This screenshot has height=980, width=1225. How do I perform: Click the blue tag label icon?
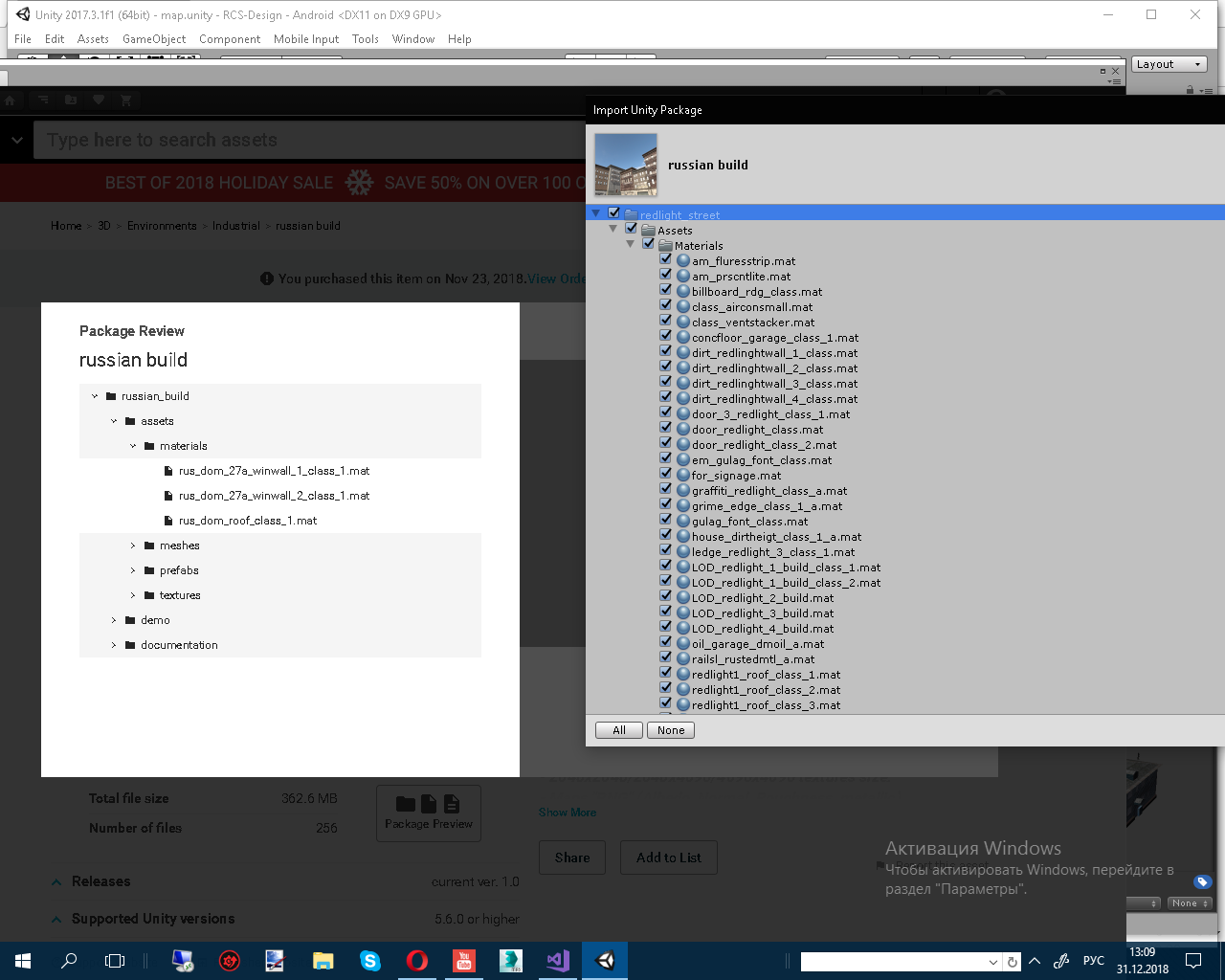click(1203, 881)
